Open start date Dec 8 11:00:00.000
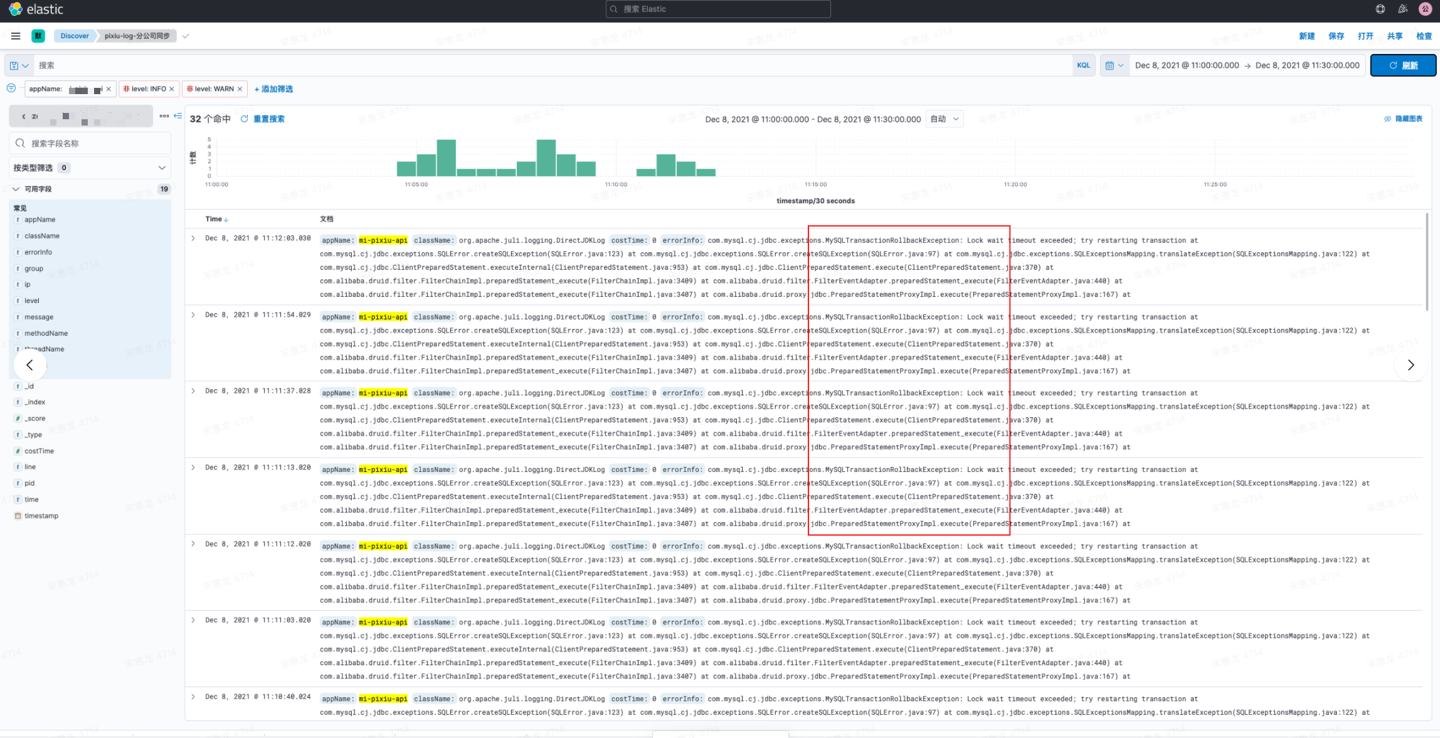This screenshot has height=738, width=1440. [1187, 65]
